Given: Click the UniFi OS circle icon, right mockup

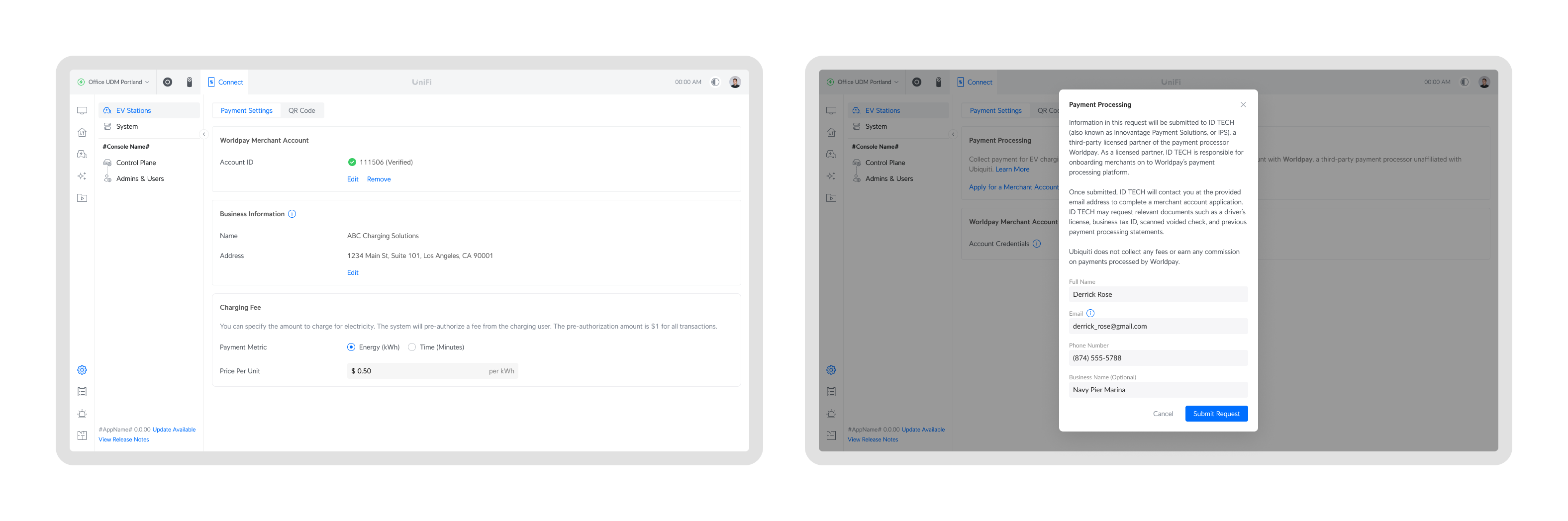Looking at the screenshot, I should pyautogui.click(x=917, y=82).
